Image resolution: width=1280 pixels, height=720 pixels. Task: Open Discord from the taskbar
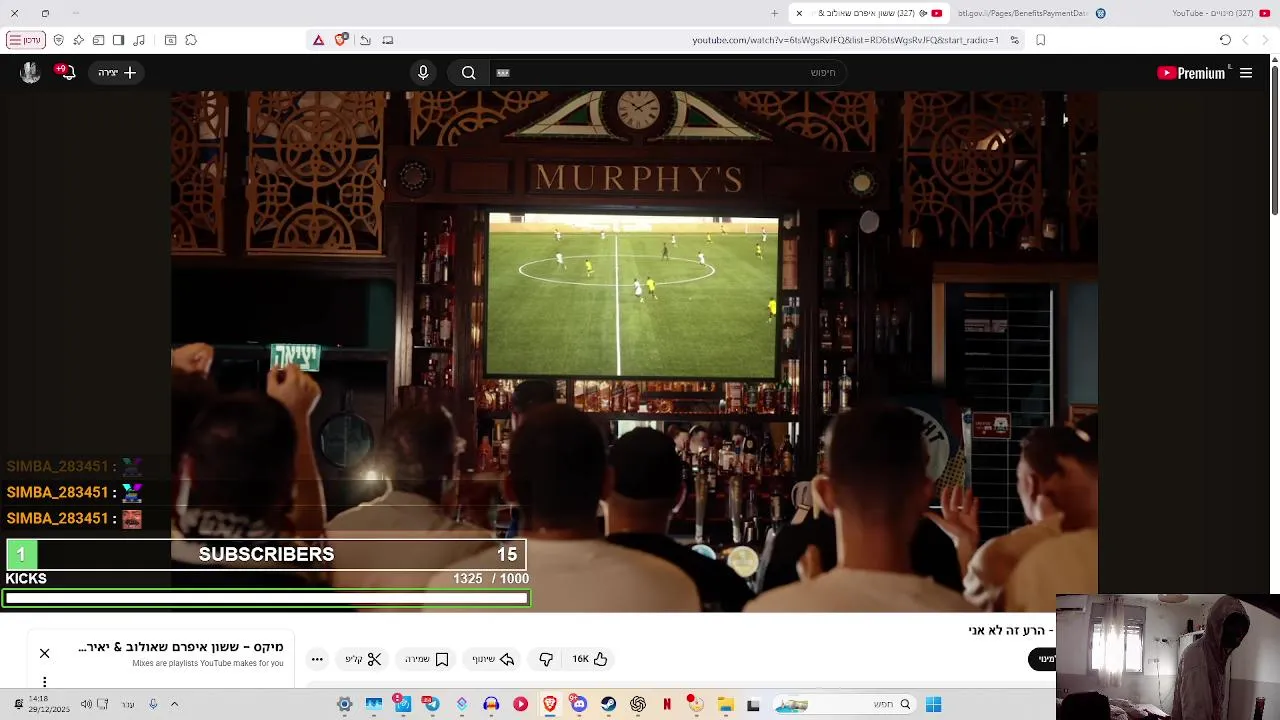click(579, 704)
